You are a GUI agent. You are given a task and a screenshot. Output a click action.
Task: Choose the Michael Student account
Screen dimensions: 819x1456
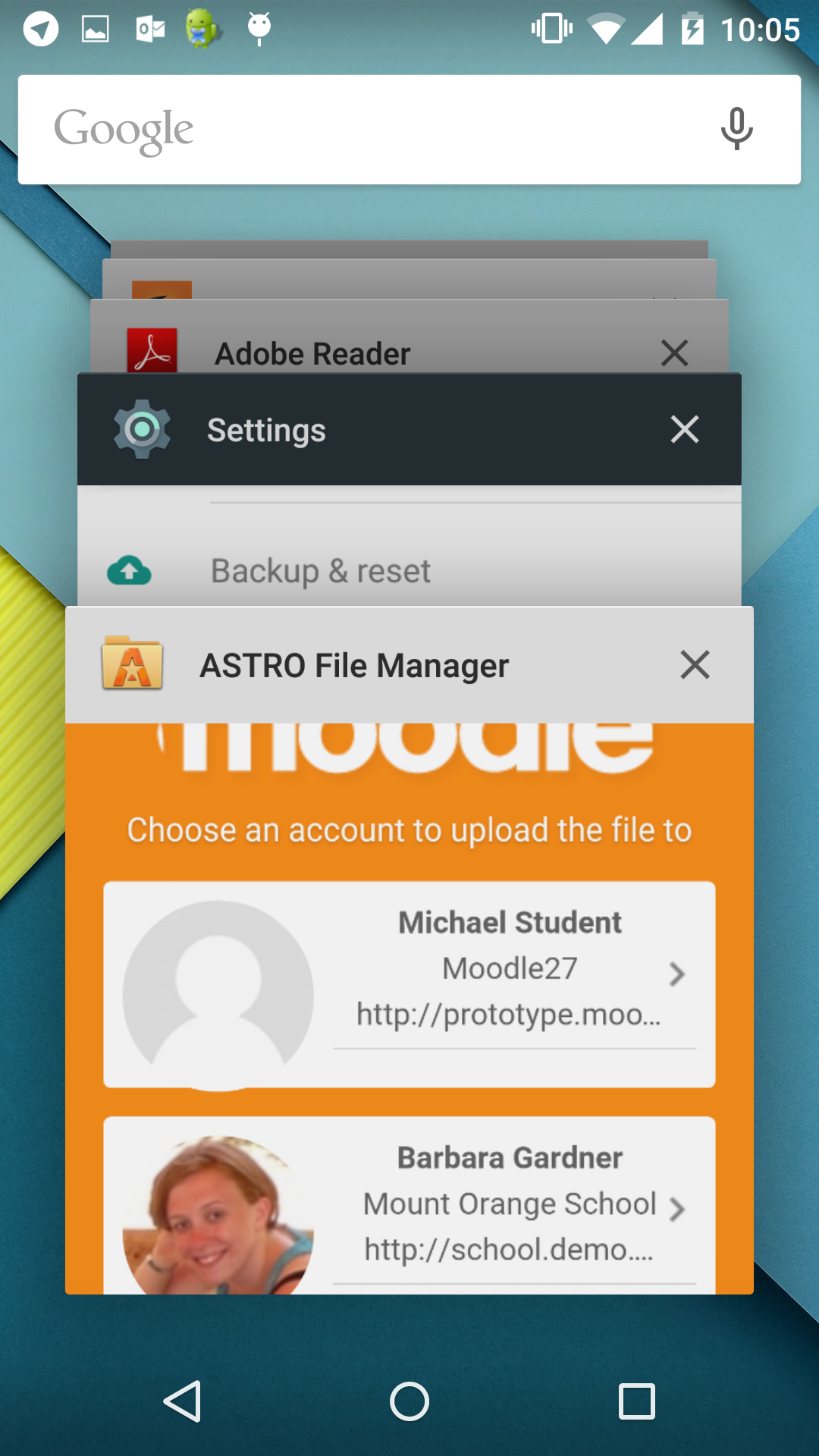(x=409, y=984)
